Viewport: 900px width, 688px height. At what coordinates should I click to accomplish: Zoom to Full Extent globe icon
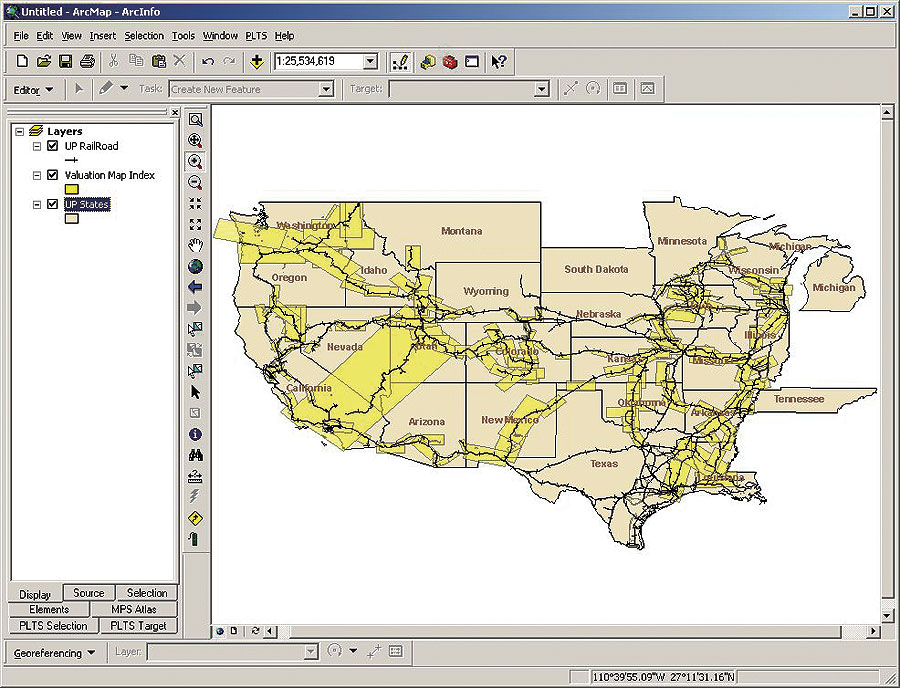tap(195, 266)
